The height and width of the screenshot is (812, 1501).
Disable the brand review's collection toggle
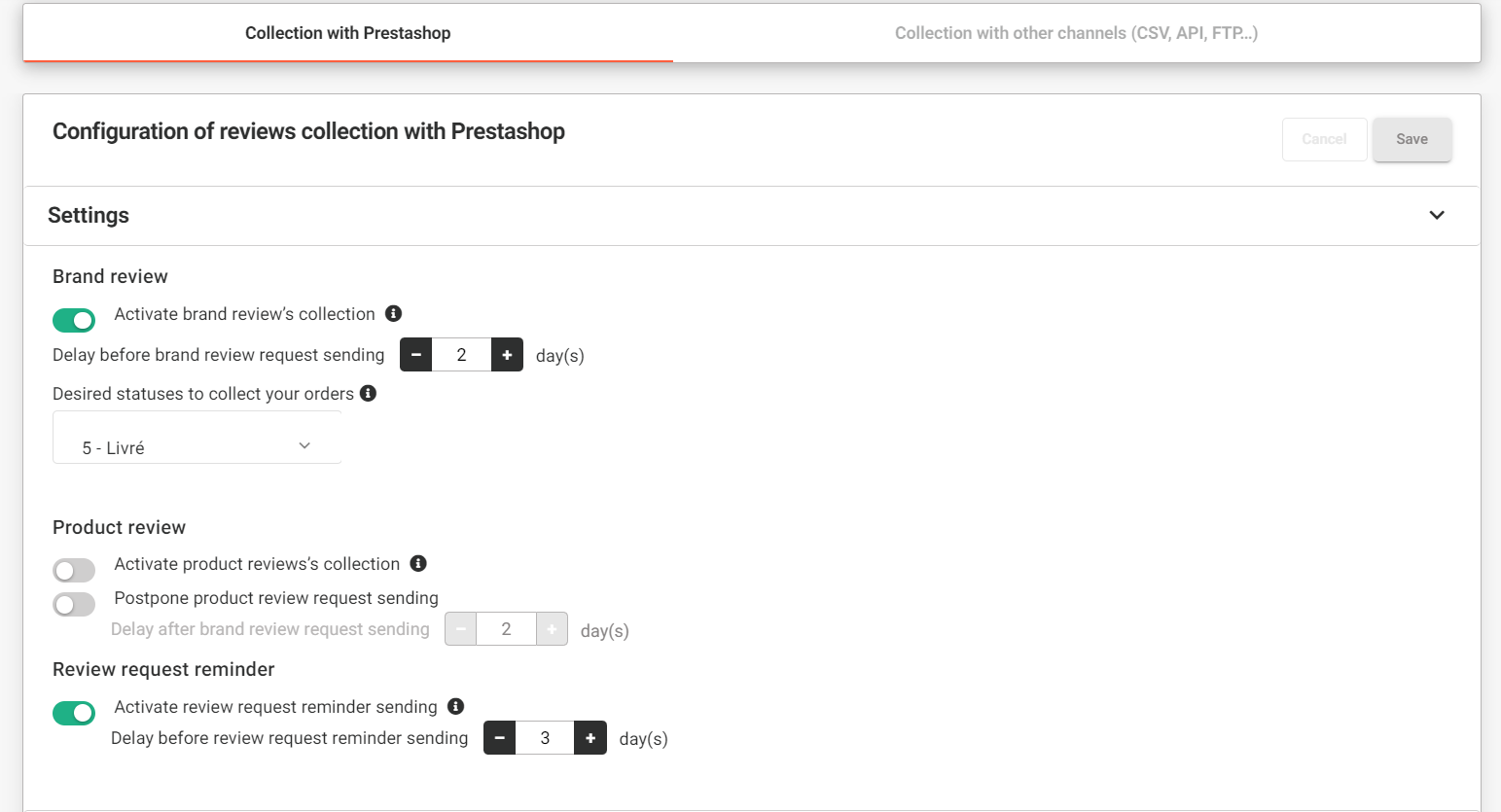pos(74,320)
